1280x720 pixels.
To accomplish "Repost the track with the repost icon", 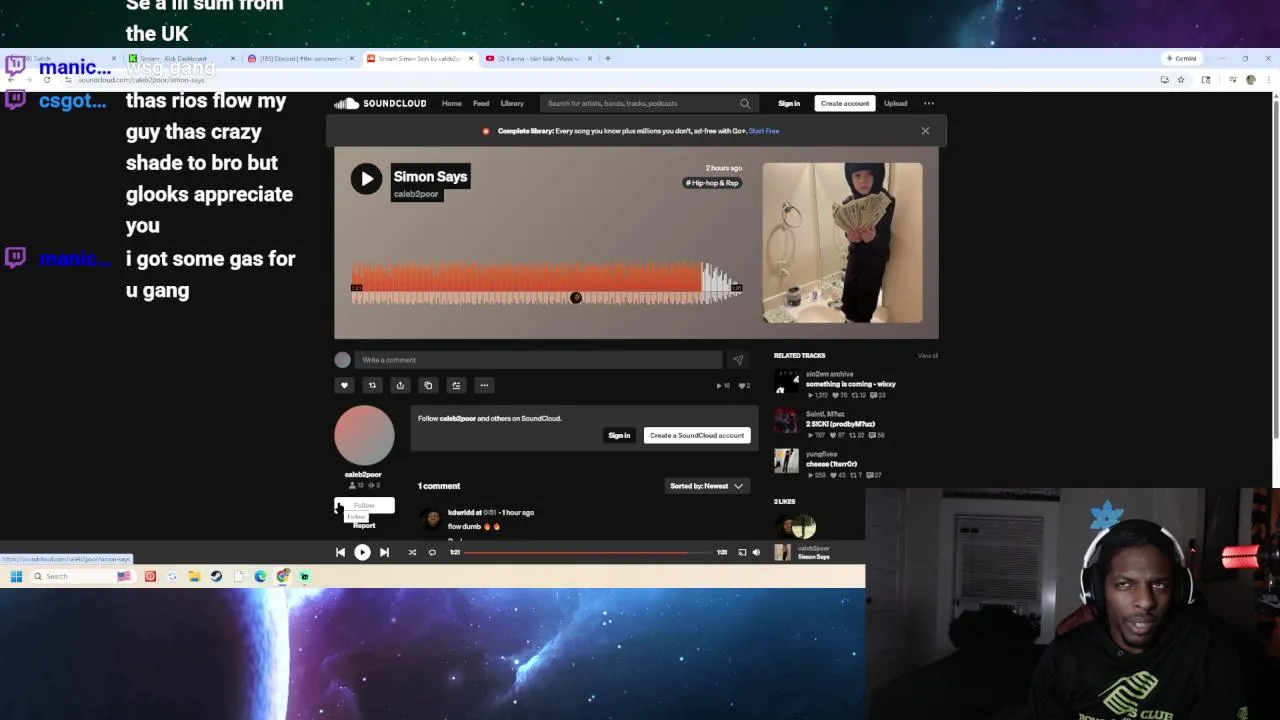I will (372, 385).
